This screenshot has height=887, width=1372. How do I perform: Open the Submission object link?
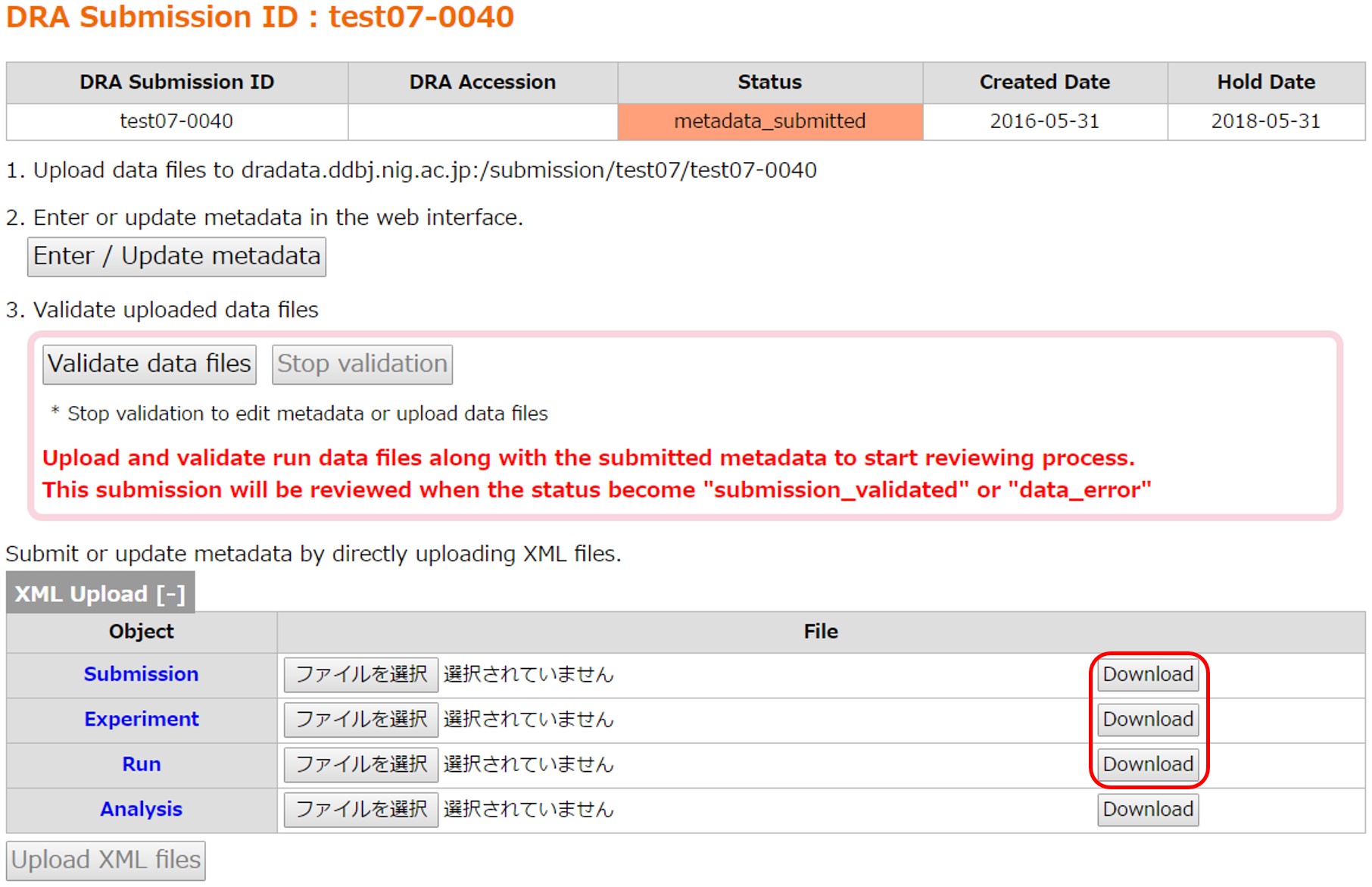pos(141,674)
